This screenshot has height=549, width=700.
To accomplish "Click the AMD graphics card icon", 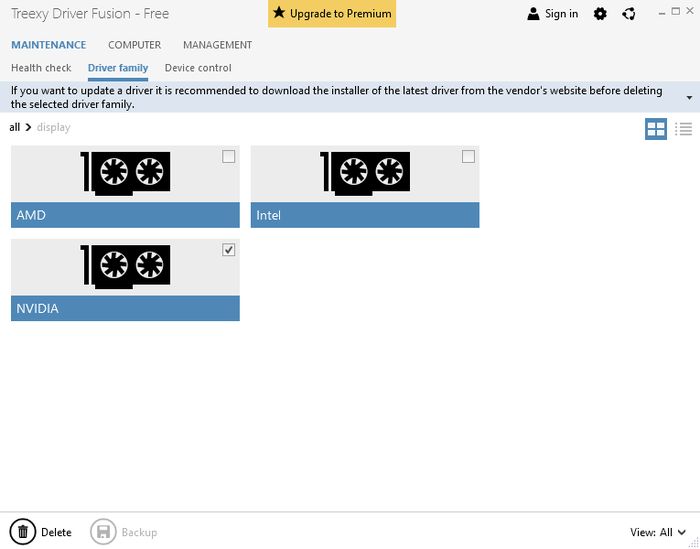I will tap(125, 173).
